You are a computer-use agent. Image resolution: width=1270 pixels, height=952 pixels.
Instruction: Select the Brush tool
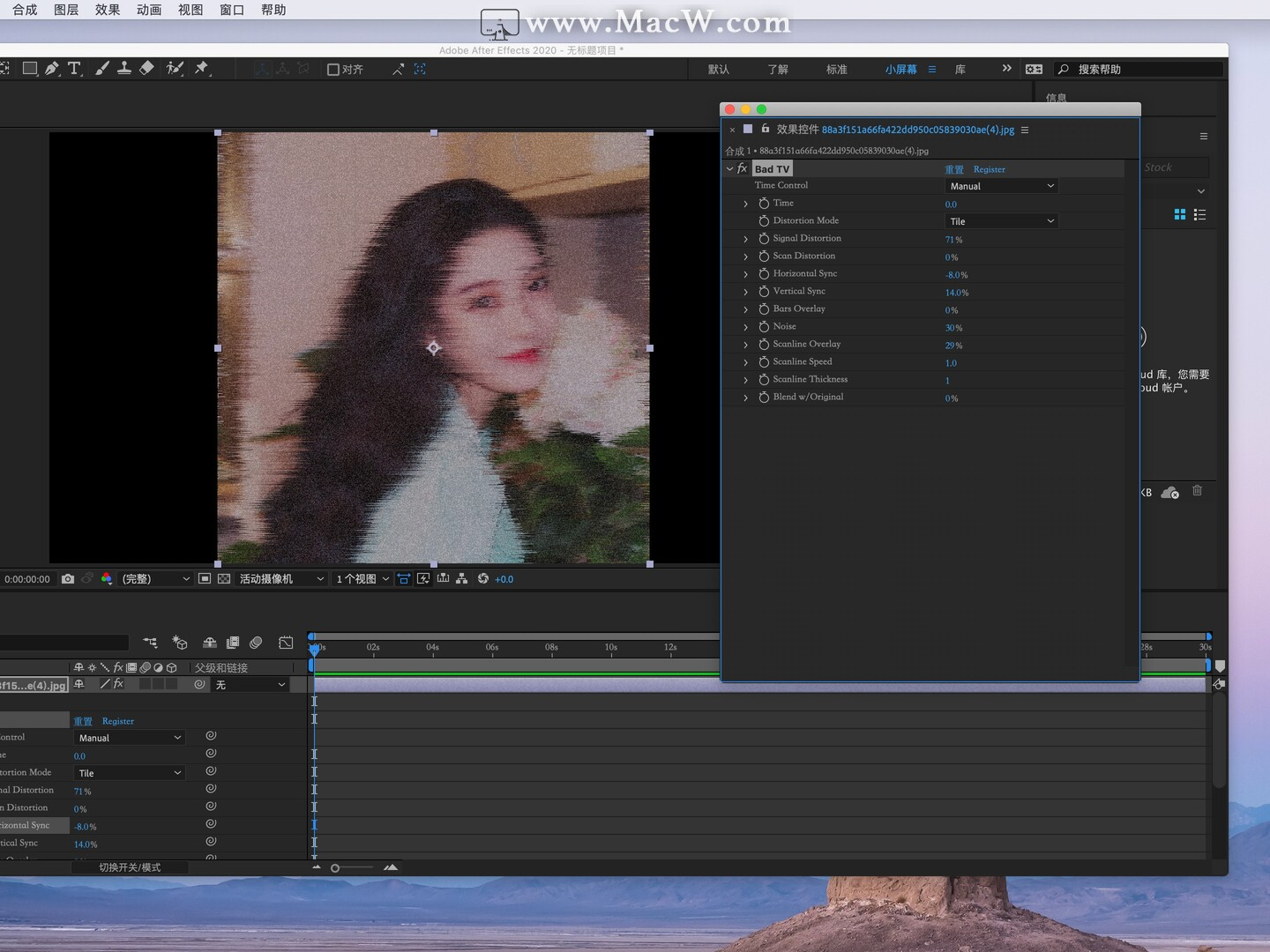pos(102,69)
